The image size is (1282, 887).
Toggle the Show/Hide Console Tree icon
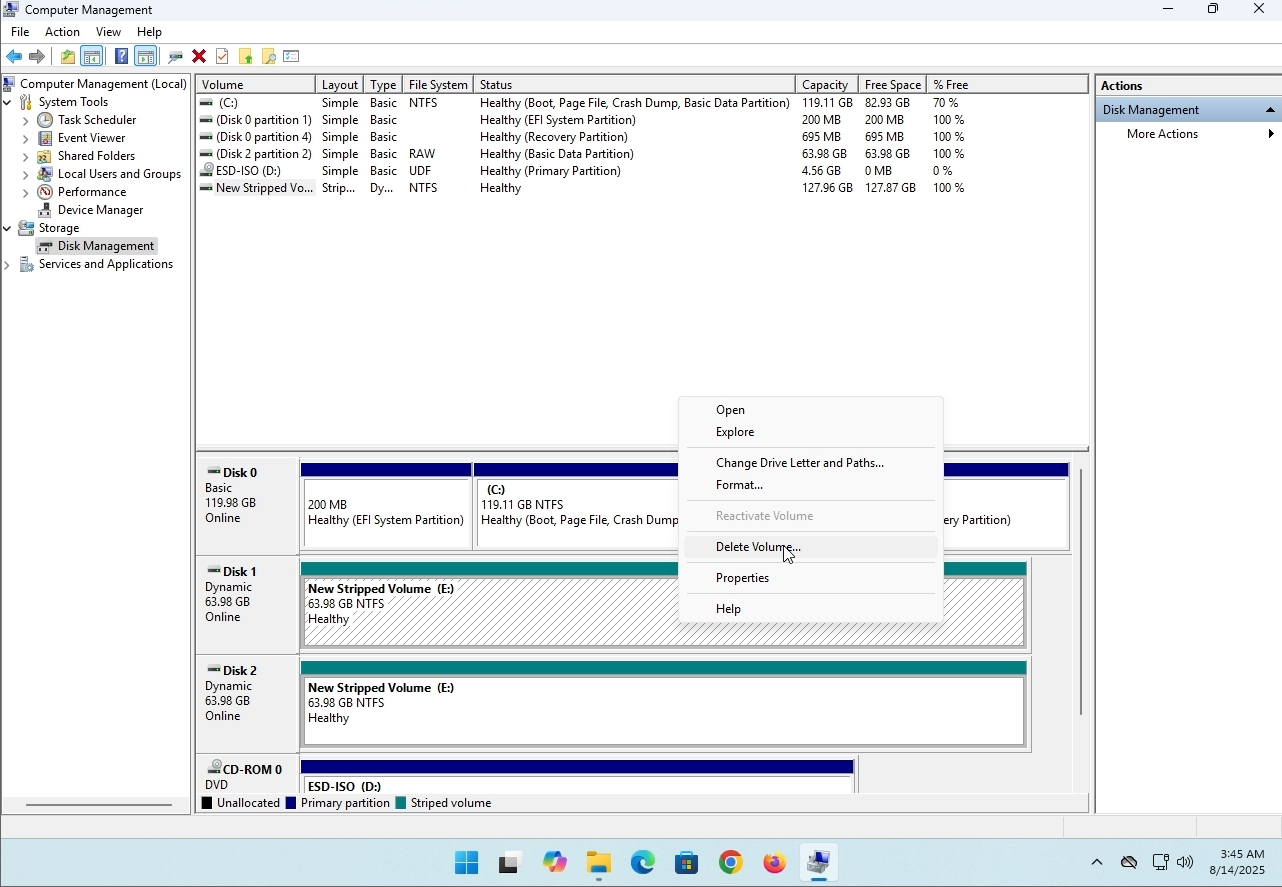point(92,57)
